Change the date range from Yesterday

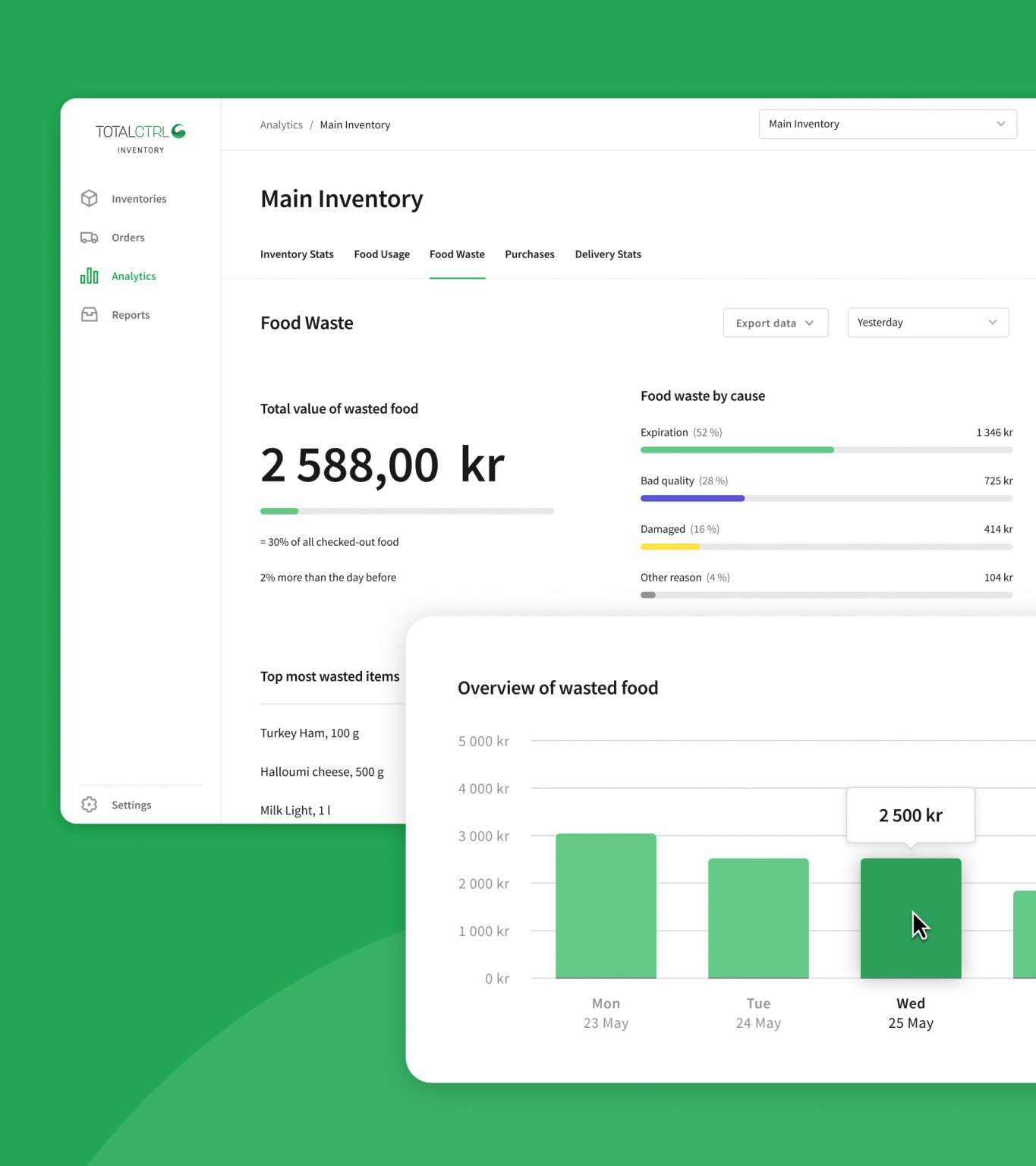click(927, 323)
